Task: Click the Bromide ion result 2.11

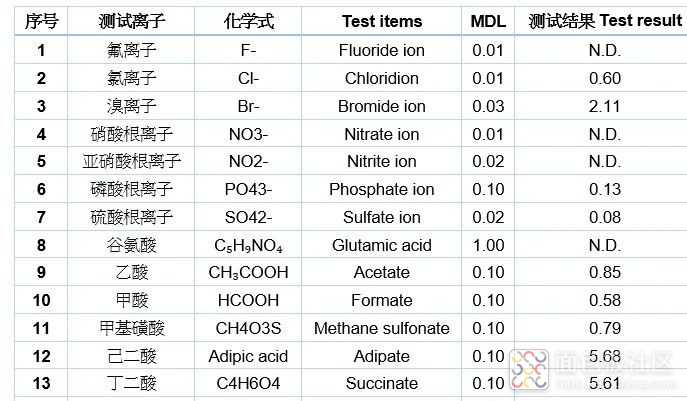Action: point(605,106)
